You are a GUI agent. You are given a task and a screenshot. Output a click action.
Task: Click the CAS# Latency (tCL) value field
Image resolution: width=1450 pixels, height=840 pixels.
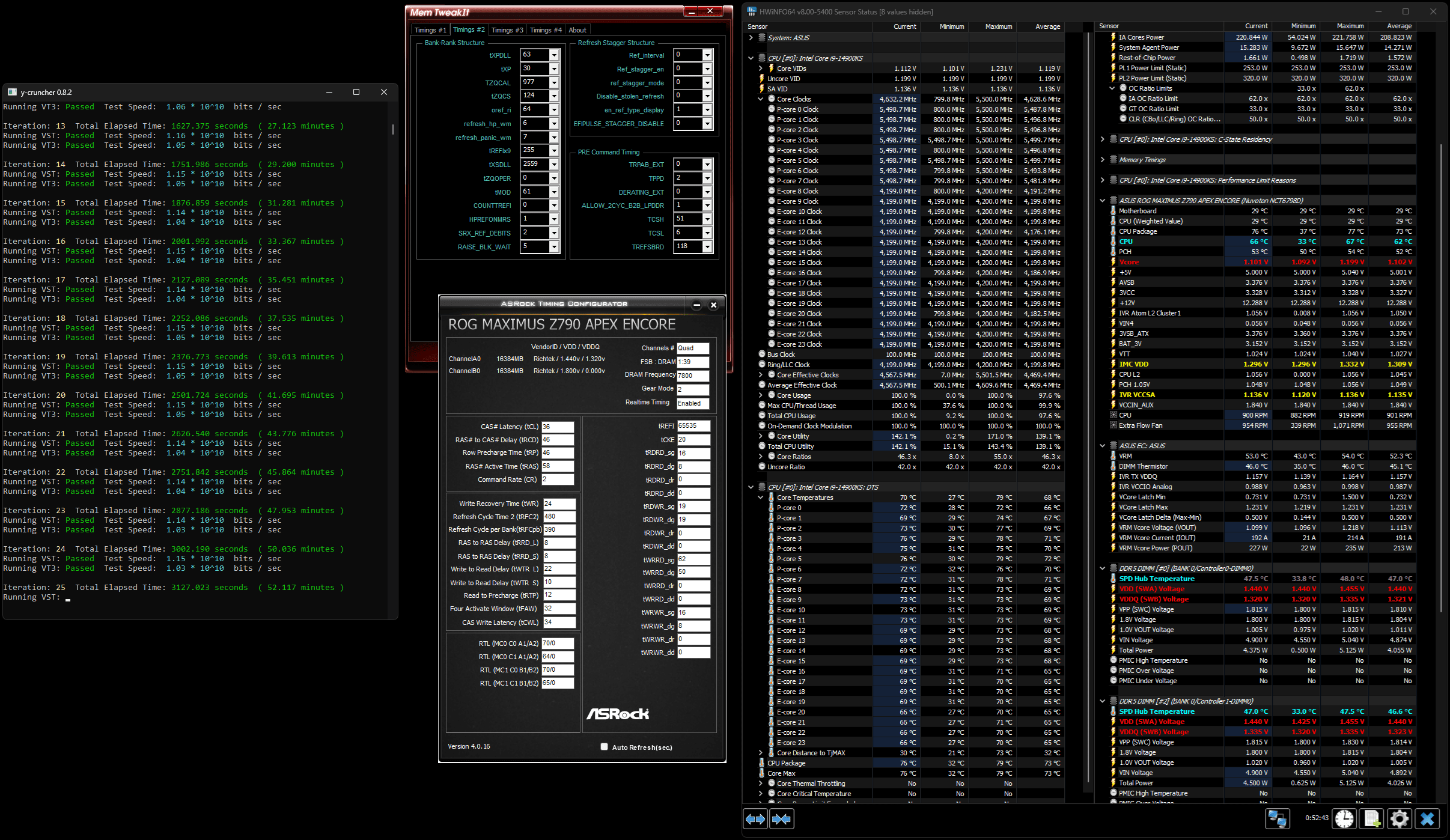click(x=558, y=427)
